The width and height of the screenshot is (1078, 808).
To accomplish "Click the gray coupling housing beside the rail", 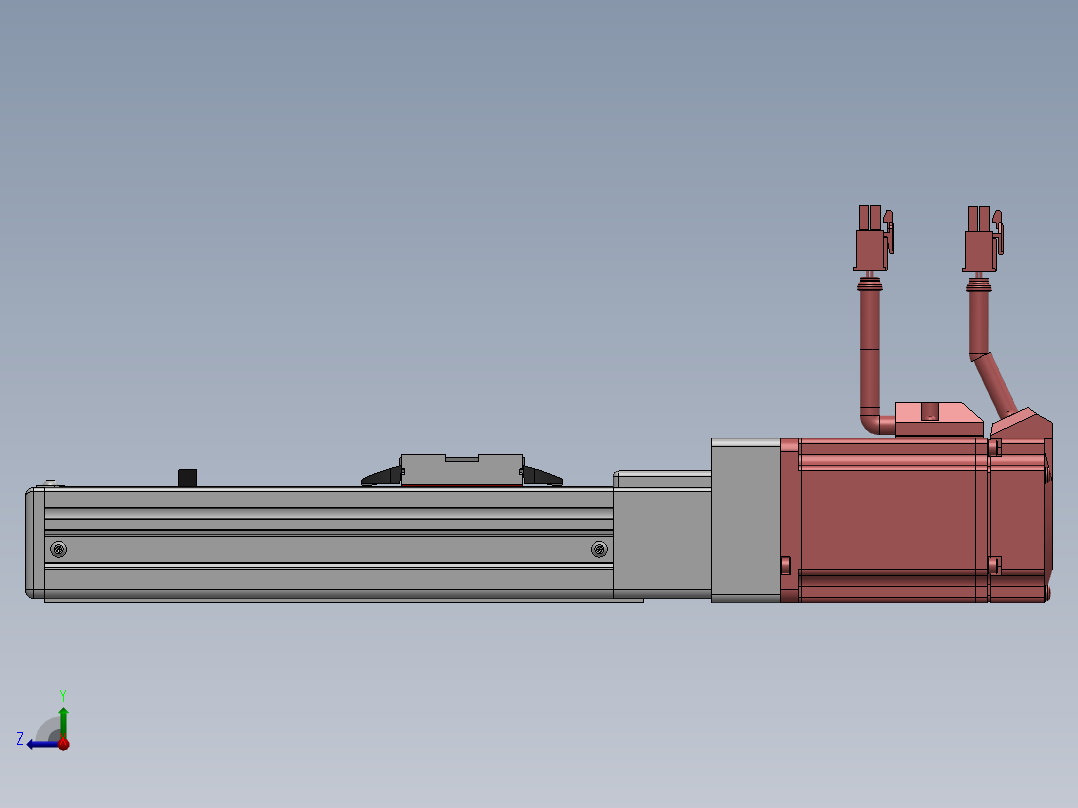I will pos(660,540).
